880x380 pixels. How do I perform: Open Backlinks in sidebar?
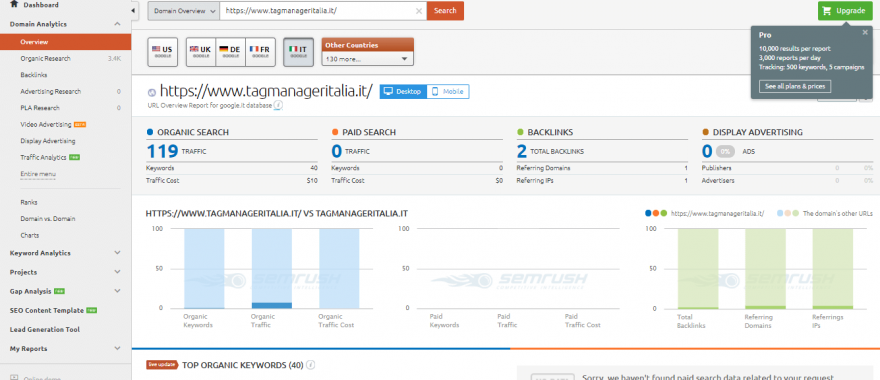tap(34, 75)
